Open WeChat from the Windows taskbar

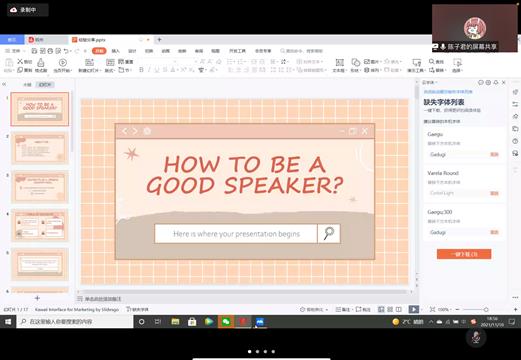pos(226,322)
